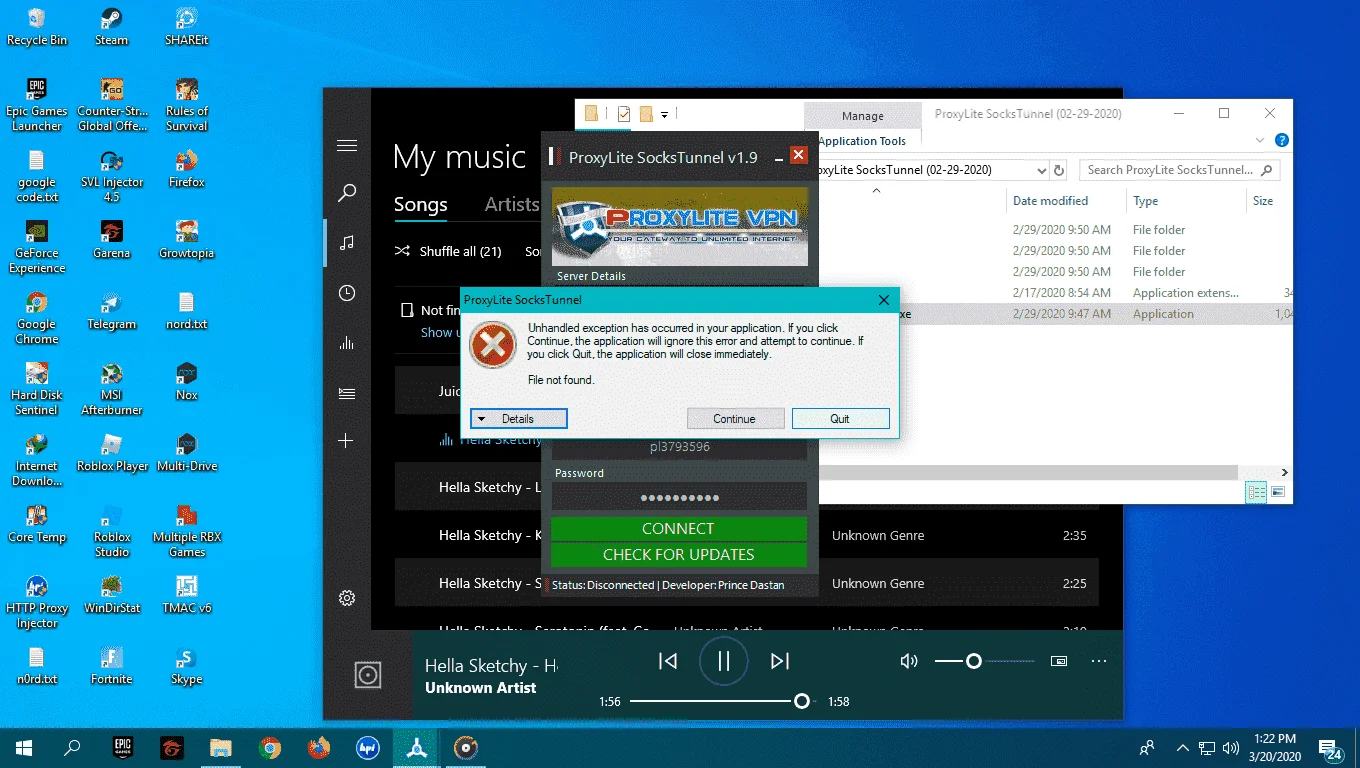The height and width of the screenshot is (768, 1360).
Task: Click the song seek bar handle
Action: click(x=801, y=701)
